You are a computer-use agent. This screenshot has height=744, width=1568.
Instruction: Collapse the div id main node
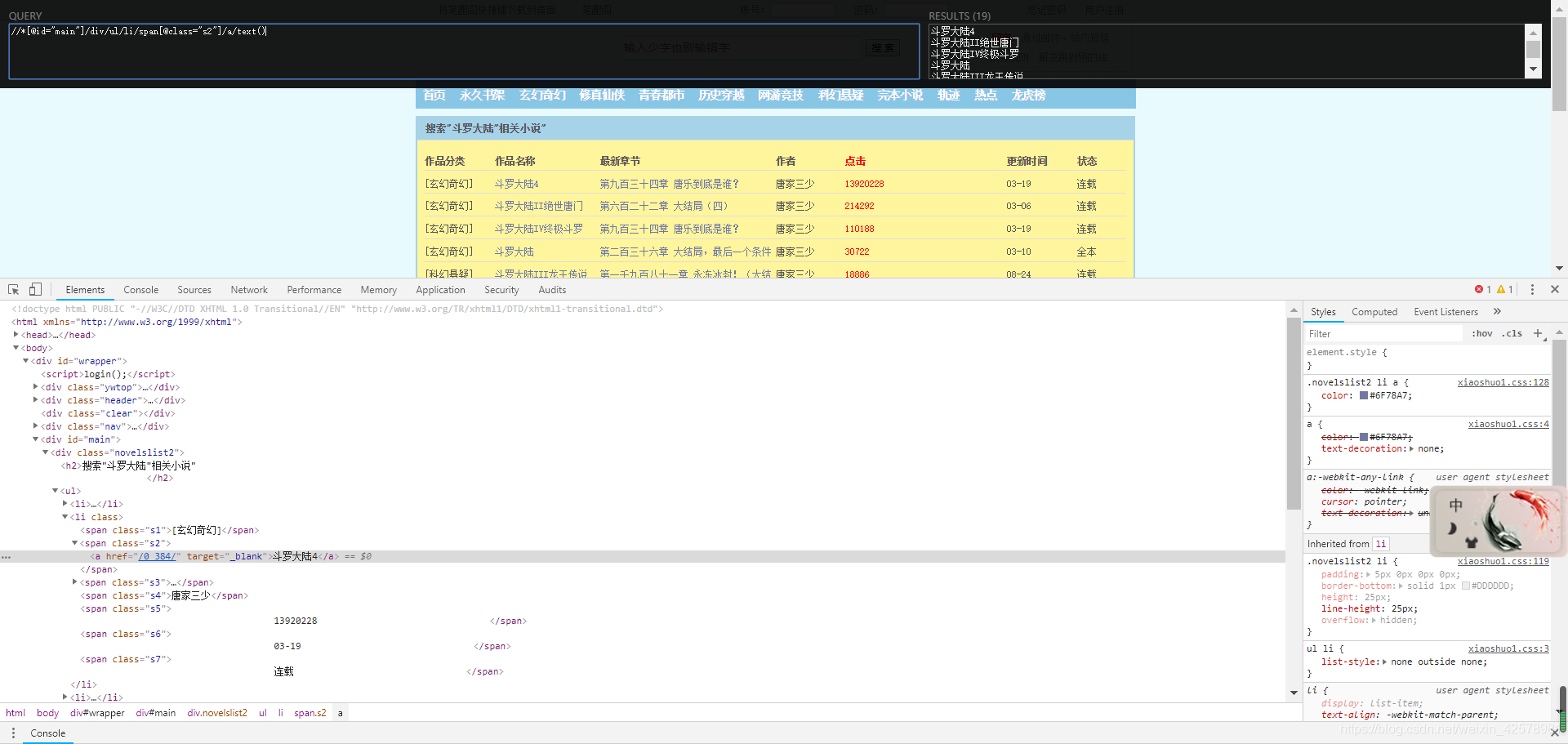[x=35, y=439]
